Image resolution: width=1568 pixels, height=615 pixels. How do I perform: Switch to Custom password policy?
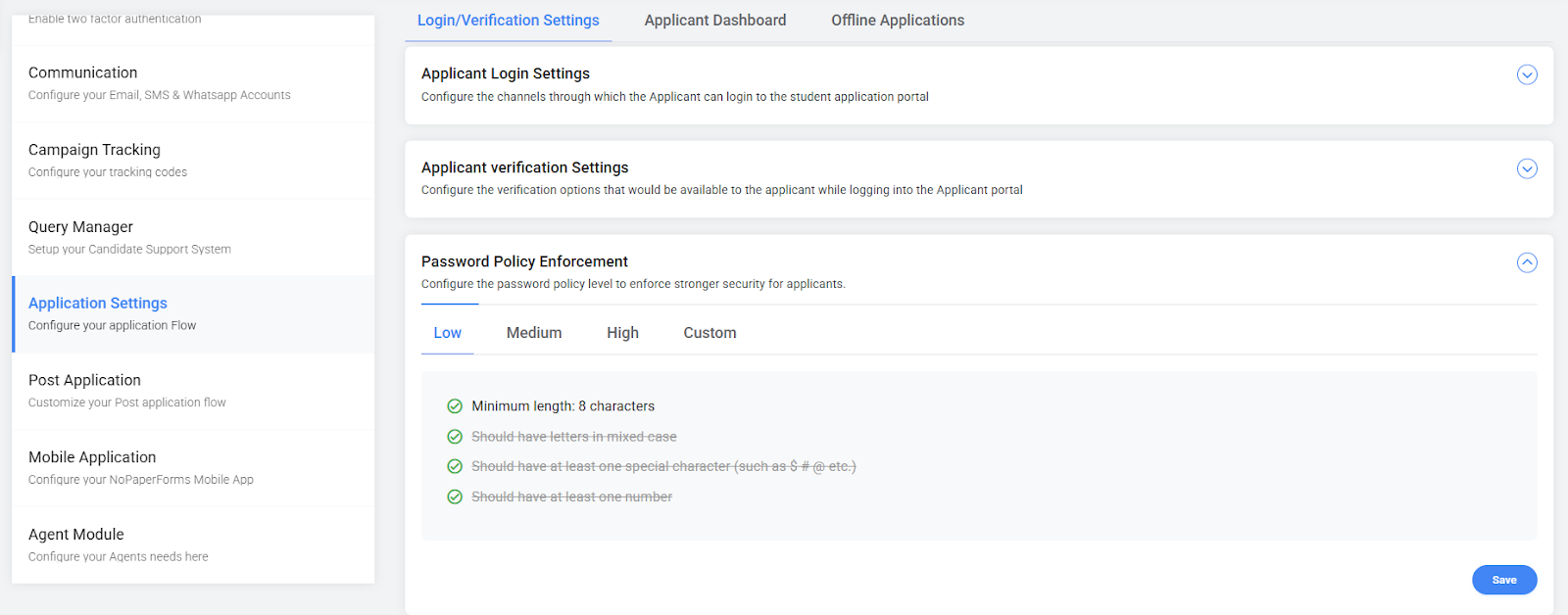[710, 333]
